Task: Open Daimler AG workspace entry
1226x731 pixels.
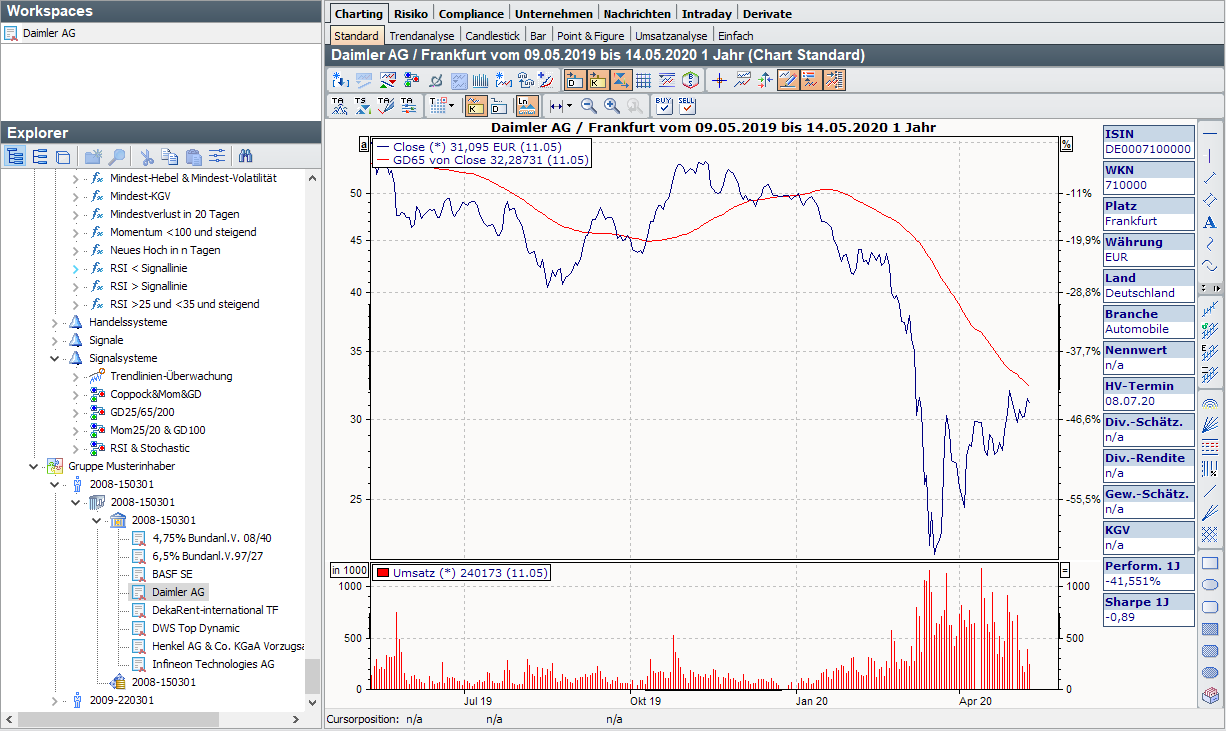Action: [x=56, y=33]
